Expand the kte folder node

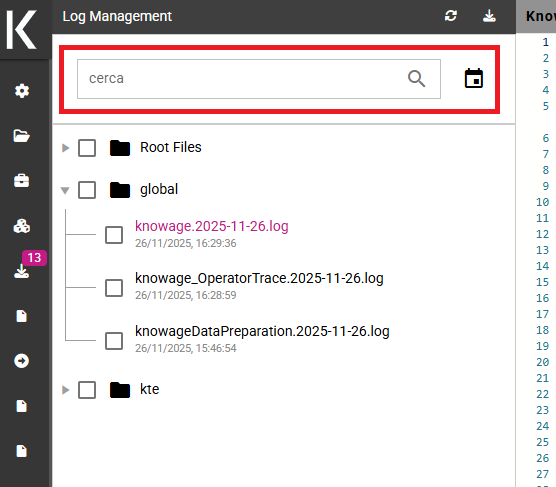tap(65, 390)
